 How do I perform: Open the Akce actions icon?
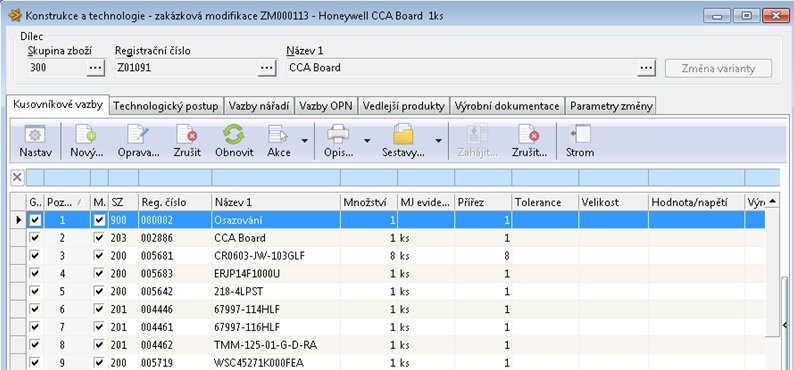[x=279, y=142]
